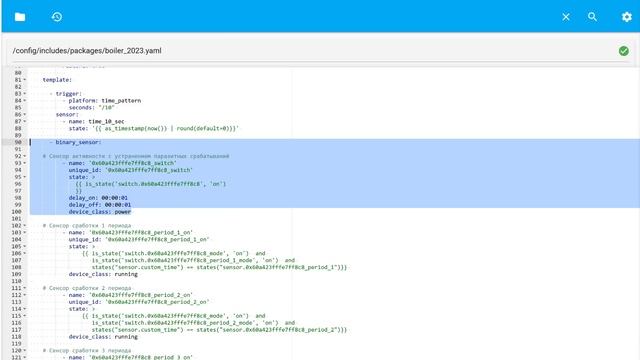The width and height of the screenshot is (640, 360).
Task: Close the current file with the X icon
Action: click(566, 17)
